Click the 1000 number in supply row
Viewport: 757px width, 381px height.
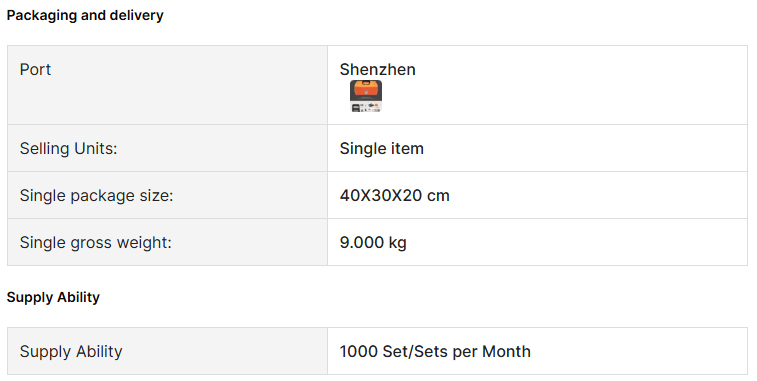click(359, 352)
